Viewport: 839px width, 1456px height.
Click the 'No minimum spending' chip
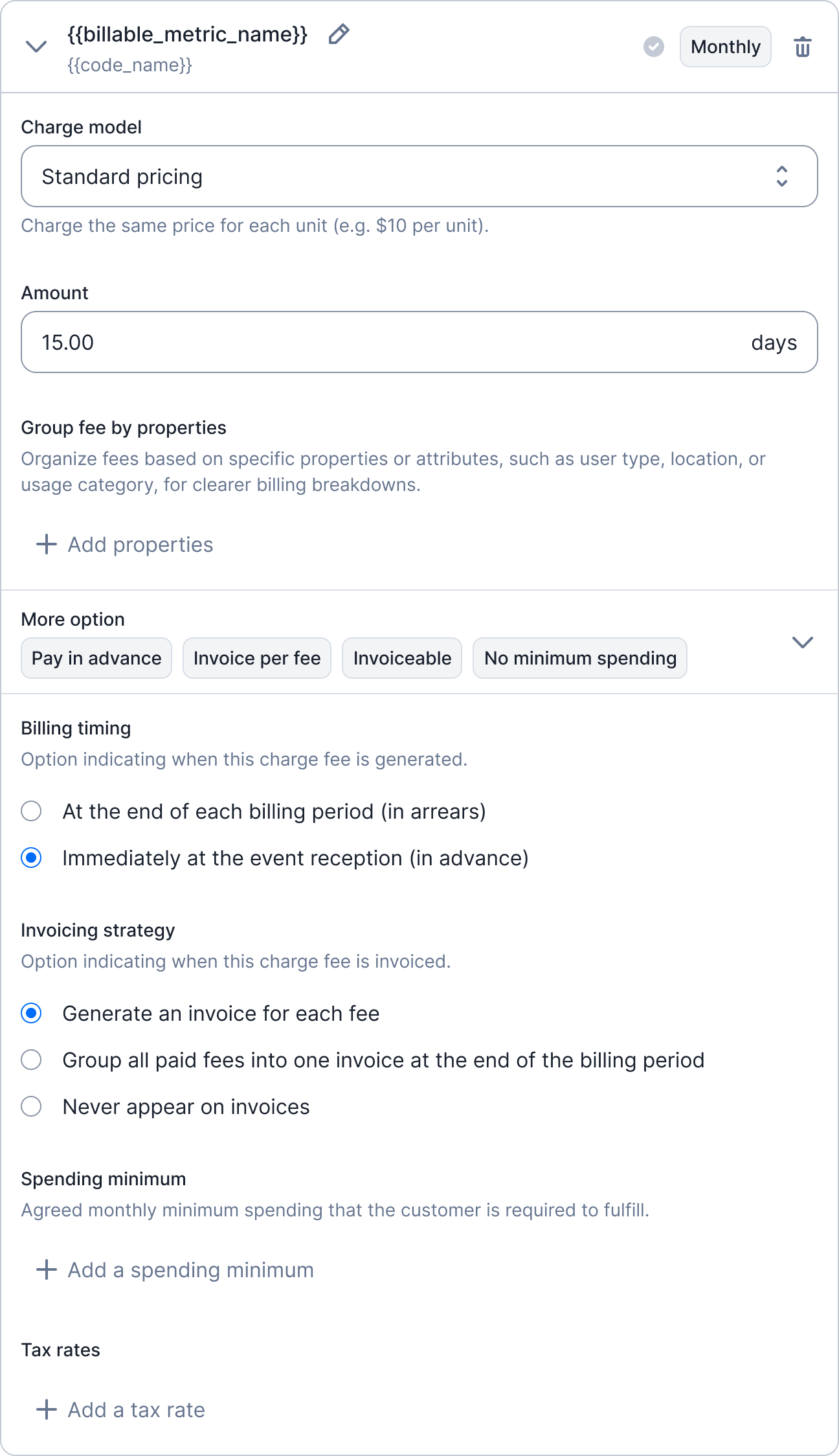(x=580, y=658)
